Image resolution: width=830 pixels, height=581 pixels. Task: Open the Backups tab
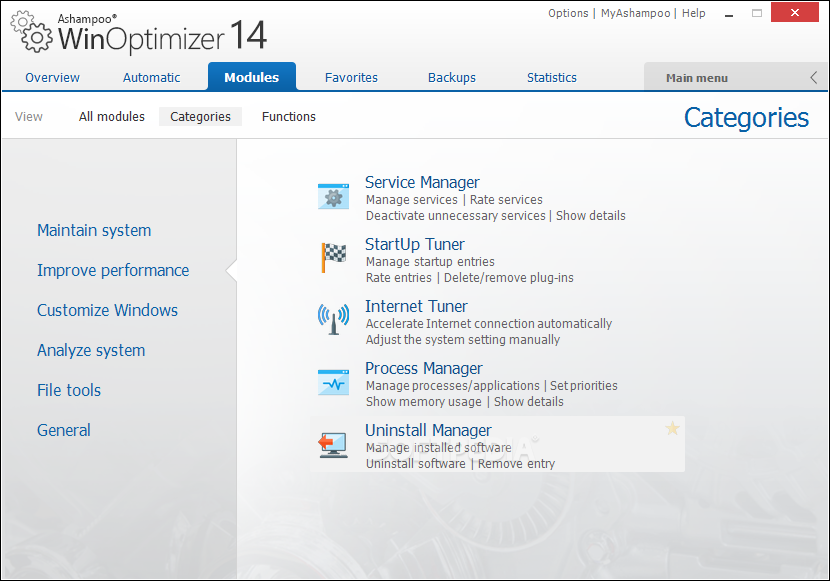pos(452,77)
